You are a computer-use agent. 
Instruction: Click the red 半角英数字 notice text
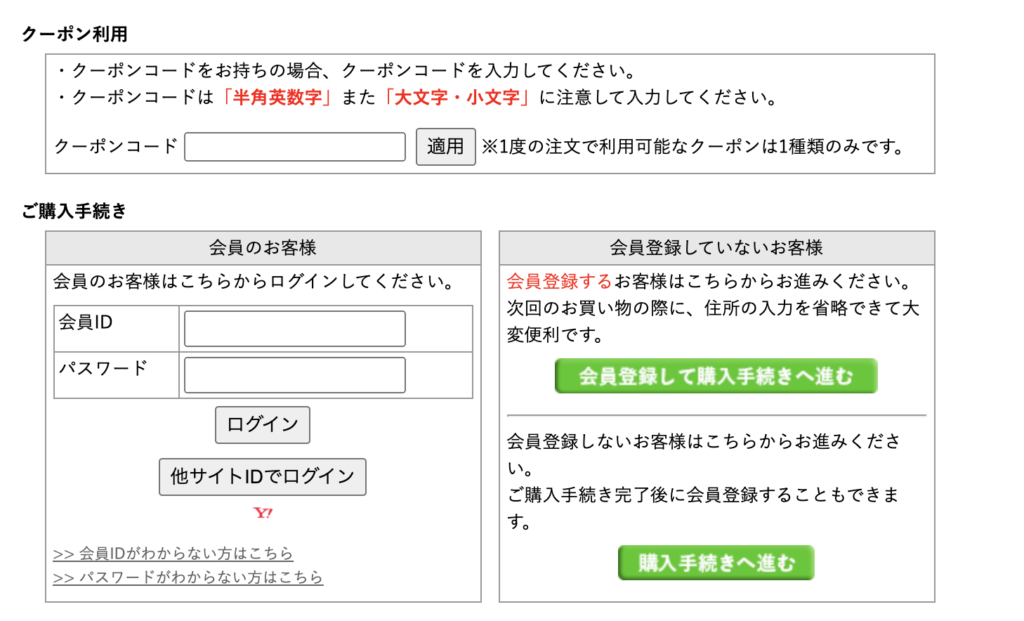click(x=277, y=98)
